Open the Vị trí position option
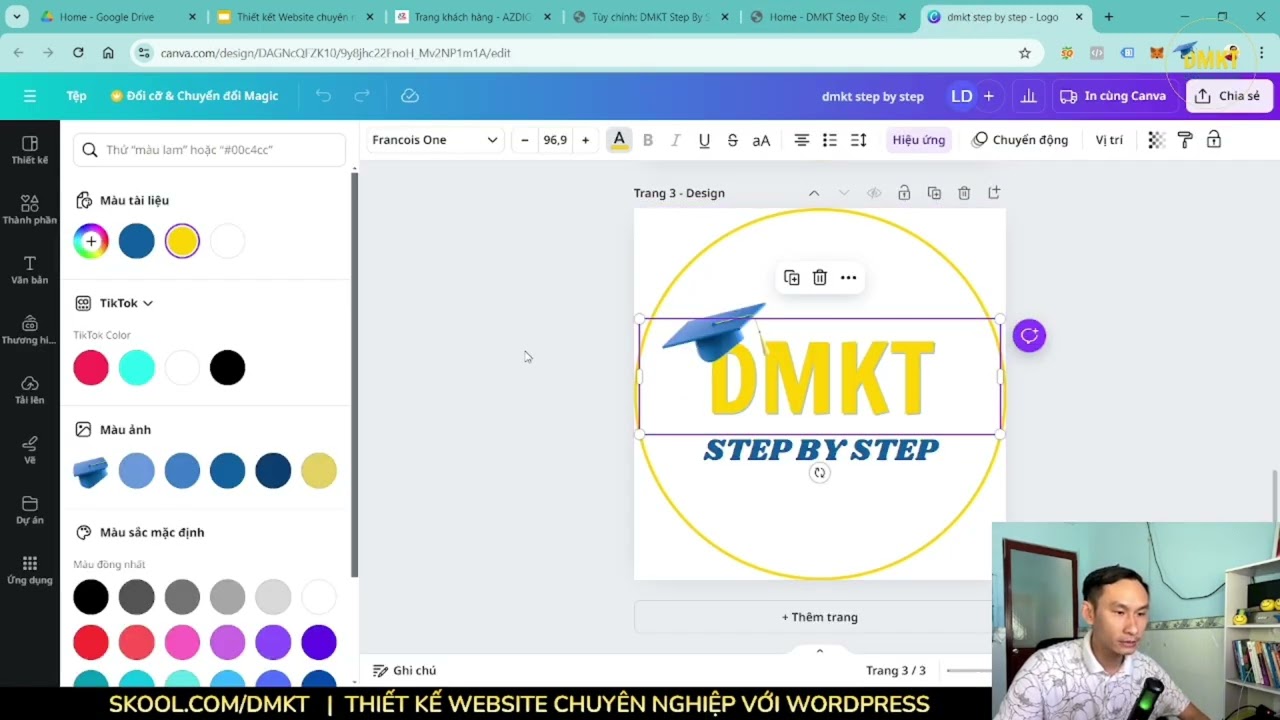 1109,140
